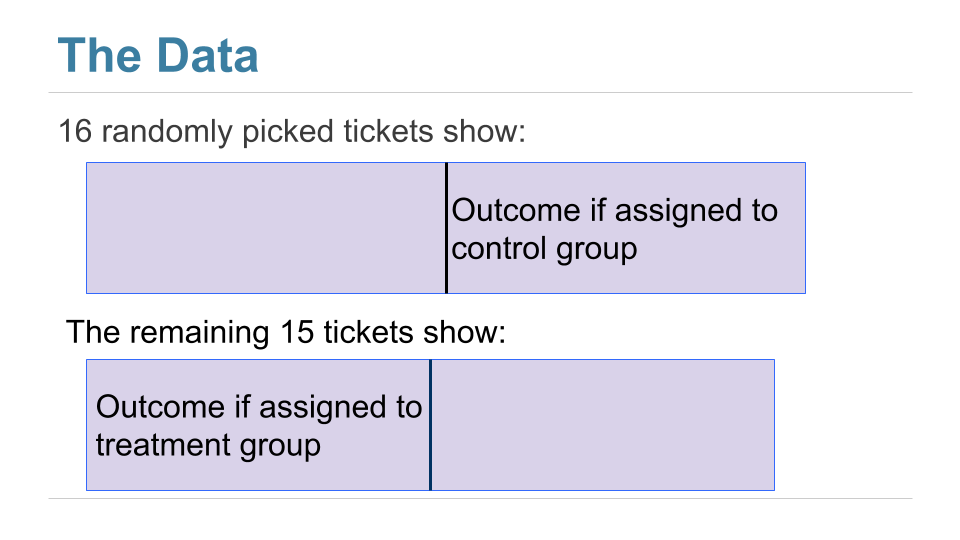Click the "Outcome if assigned to treatment group" cell
This screenshot has width=960, height=540.
click(258, 425)
